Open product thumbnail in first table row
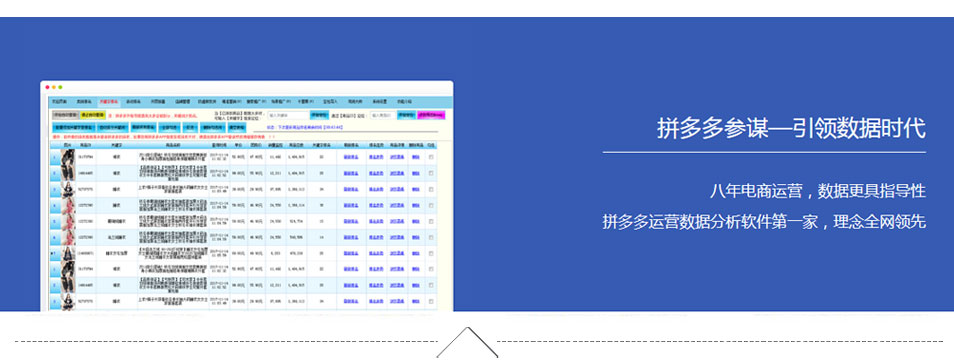This screenshot has width=954, height=362. [68, 157]
